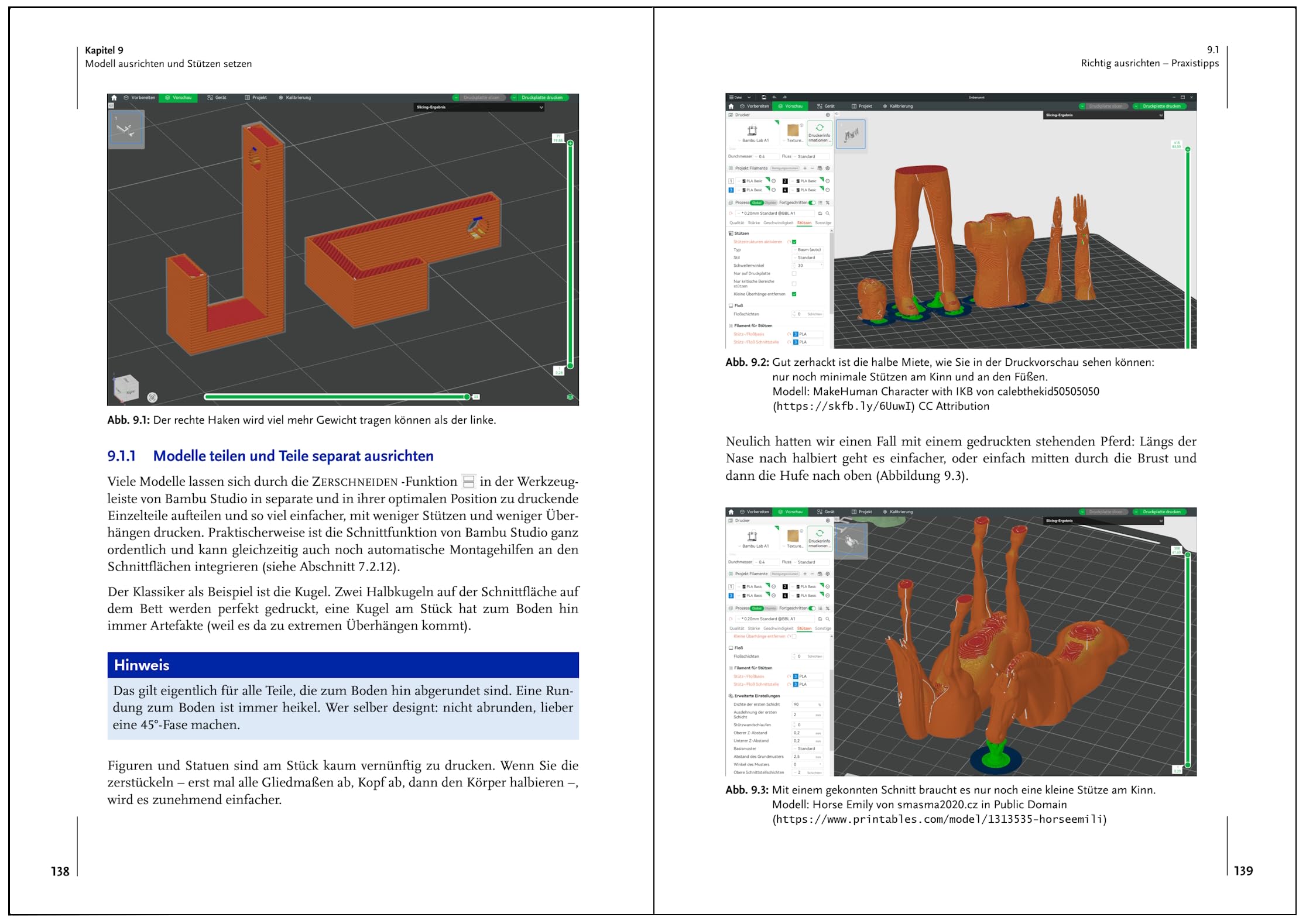The width and height of the screenshot is (1306, 924).
Task: Select the plate 1 thumbnail in the Abb. 9.1 screenshot
Action: click(x=126, y=129)
